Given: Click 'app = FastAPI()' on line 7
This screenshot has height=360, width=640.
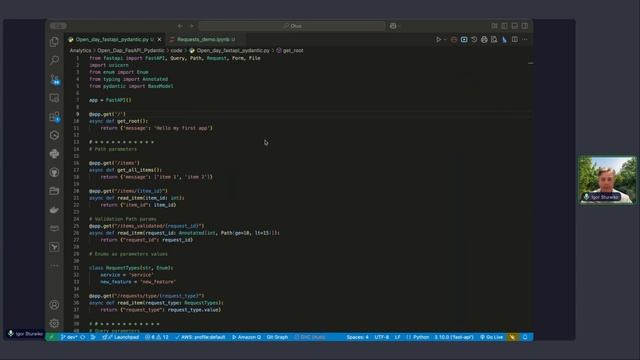Looking at the screenshot, I should pyautogui.click(x=110, y=100).
